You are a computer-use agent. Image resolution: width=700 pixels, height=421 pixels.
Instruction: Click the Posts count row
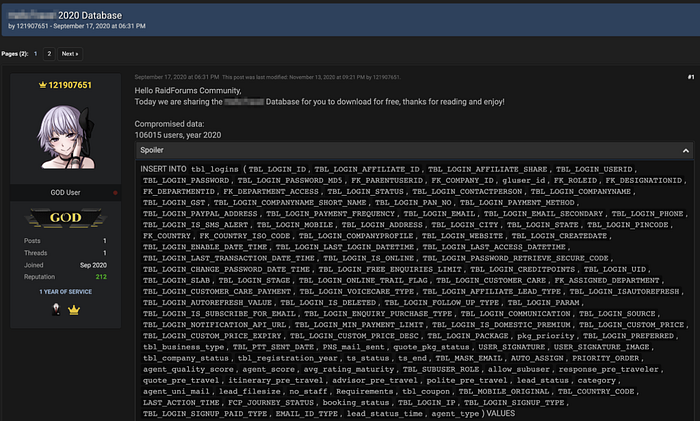(65, 241)
